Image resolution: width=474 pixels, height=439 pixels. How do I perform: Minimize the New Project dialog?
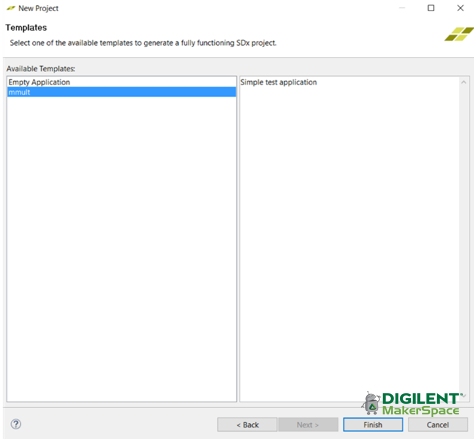(402, 8)
